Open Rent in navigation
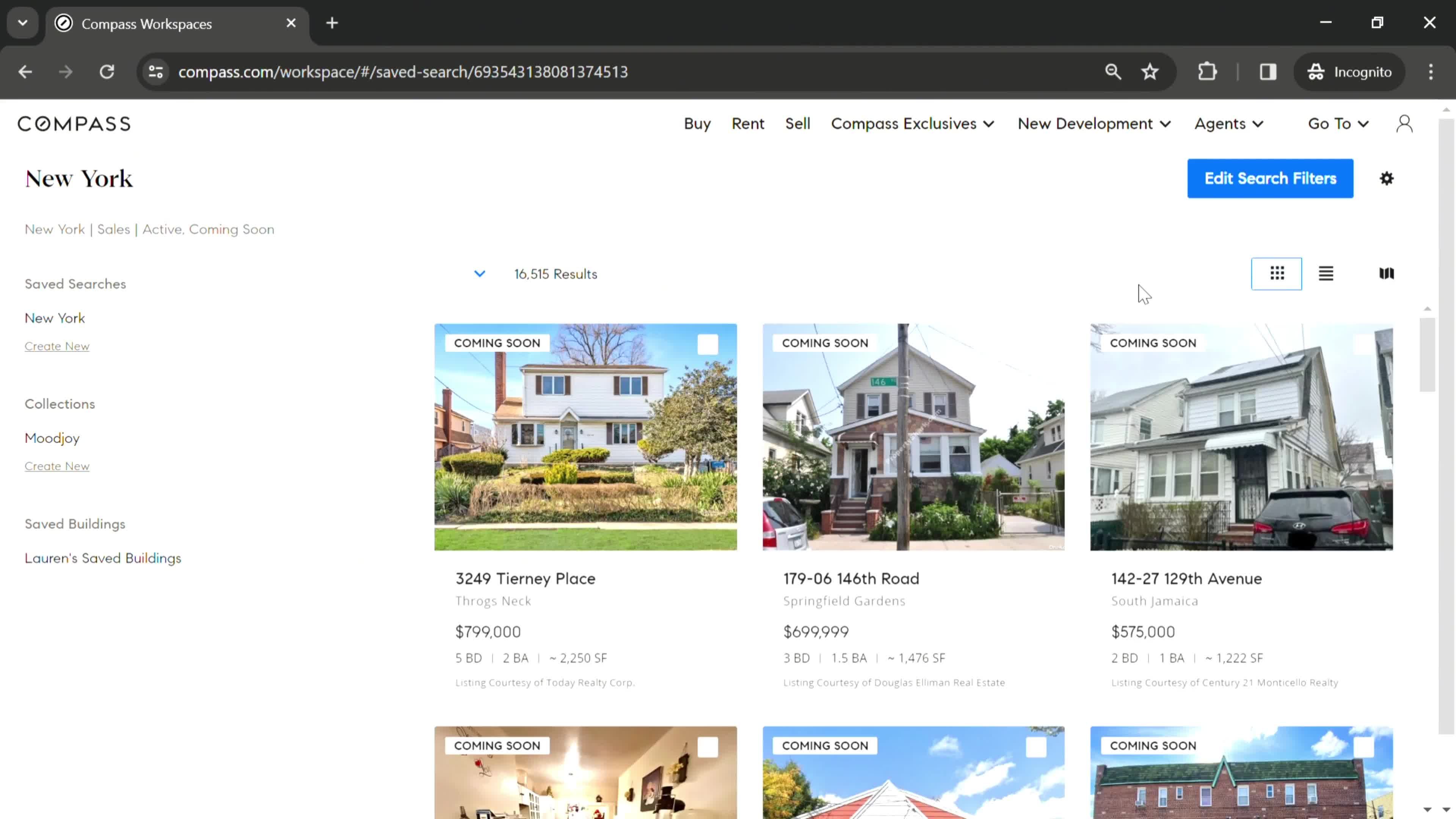This screenshot has width=1456, height=819. (747, 124)
